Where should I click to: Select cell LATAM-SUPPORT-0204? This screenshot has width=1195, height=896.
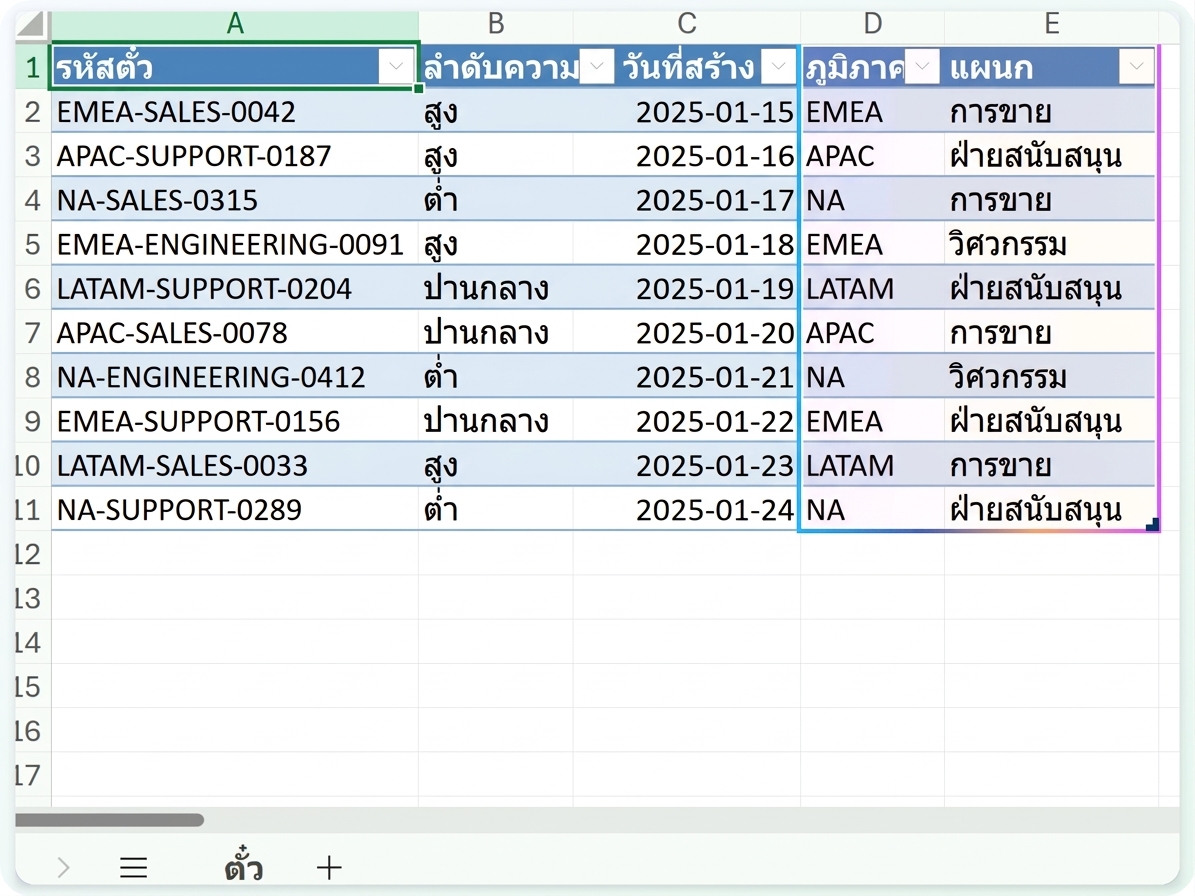235,289
